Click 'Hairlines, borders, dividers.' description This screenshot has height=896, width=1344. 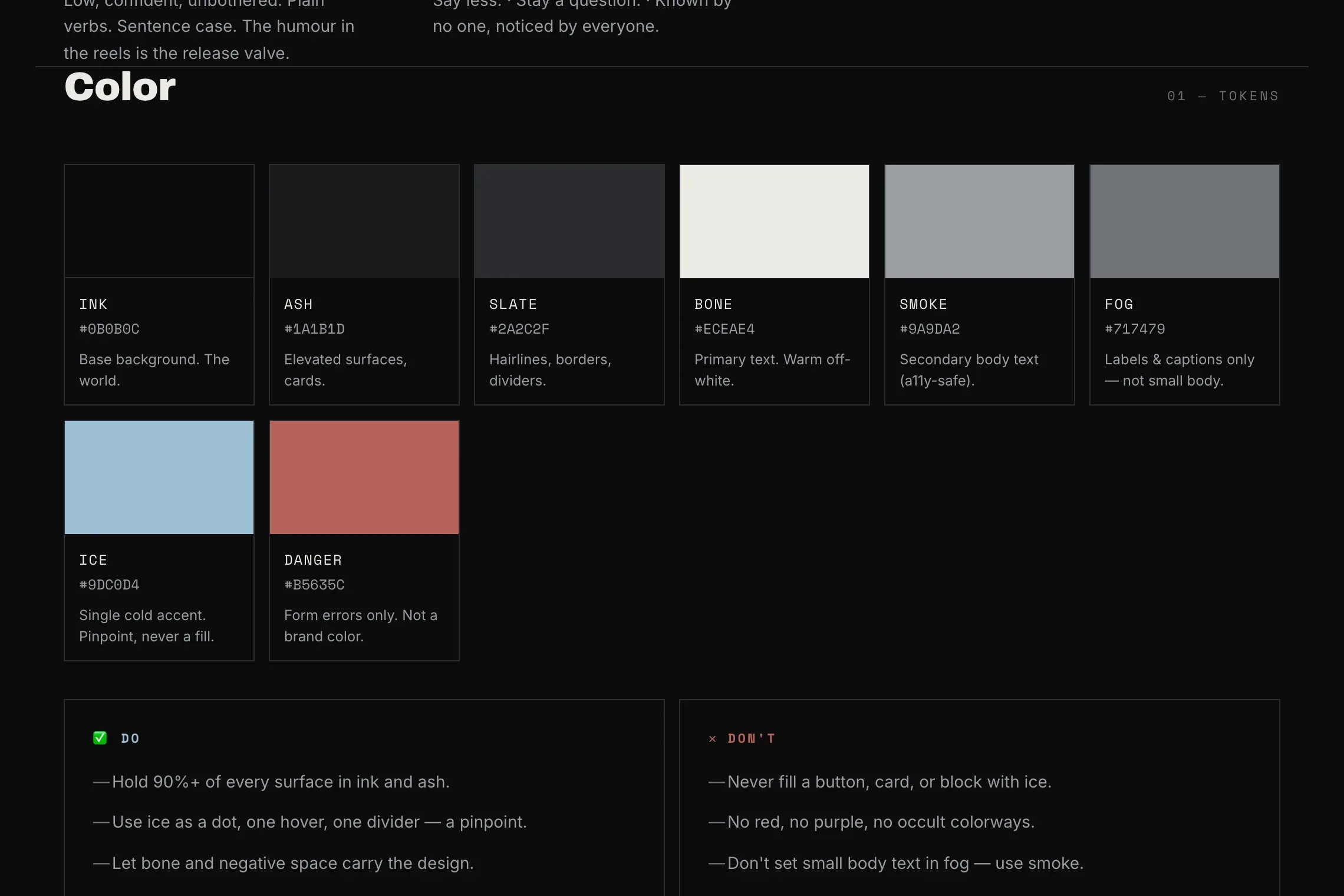[x=550, y=370]
